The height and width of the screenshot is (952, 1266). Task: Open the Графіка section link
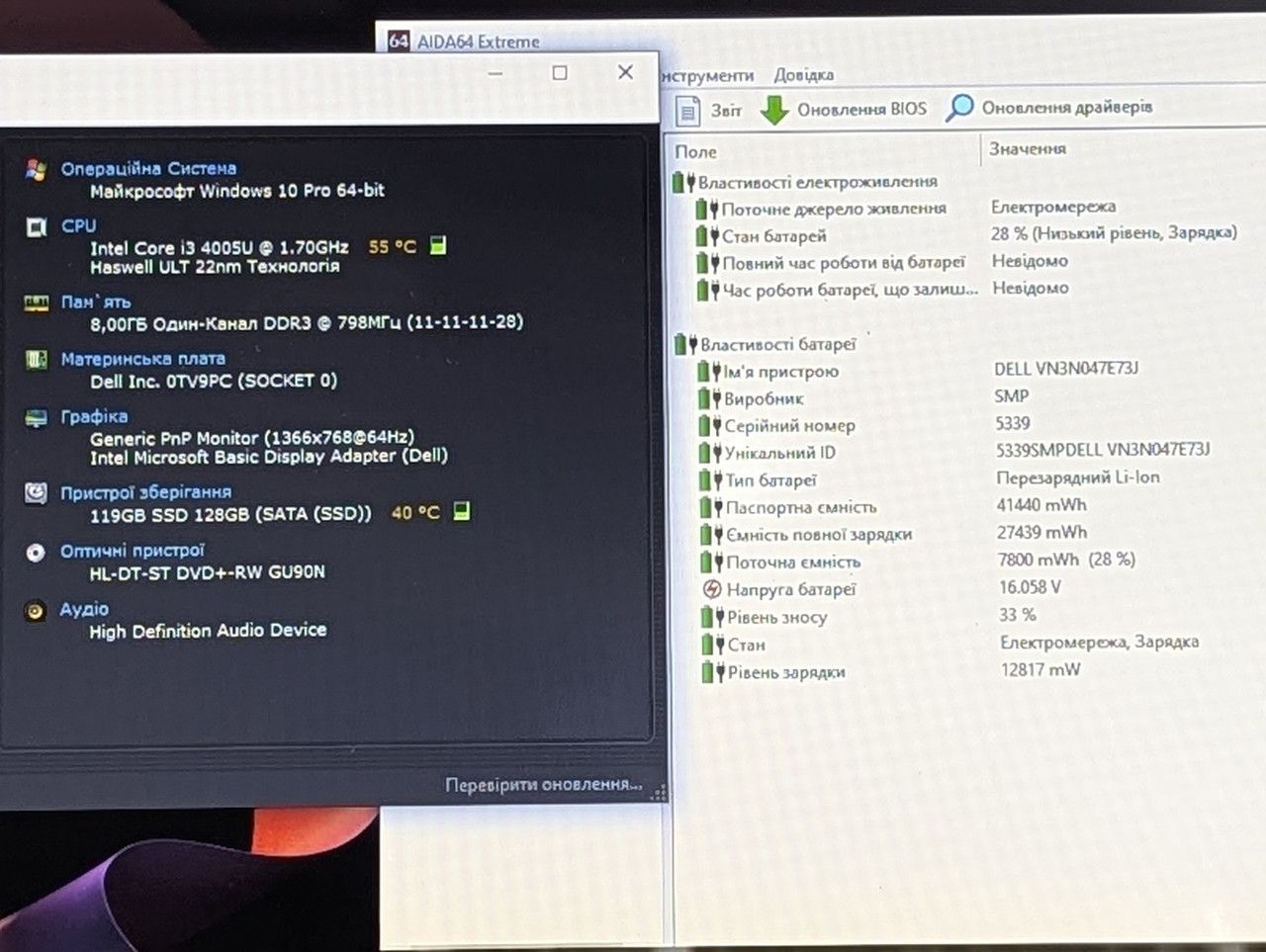pos(94,416)
